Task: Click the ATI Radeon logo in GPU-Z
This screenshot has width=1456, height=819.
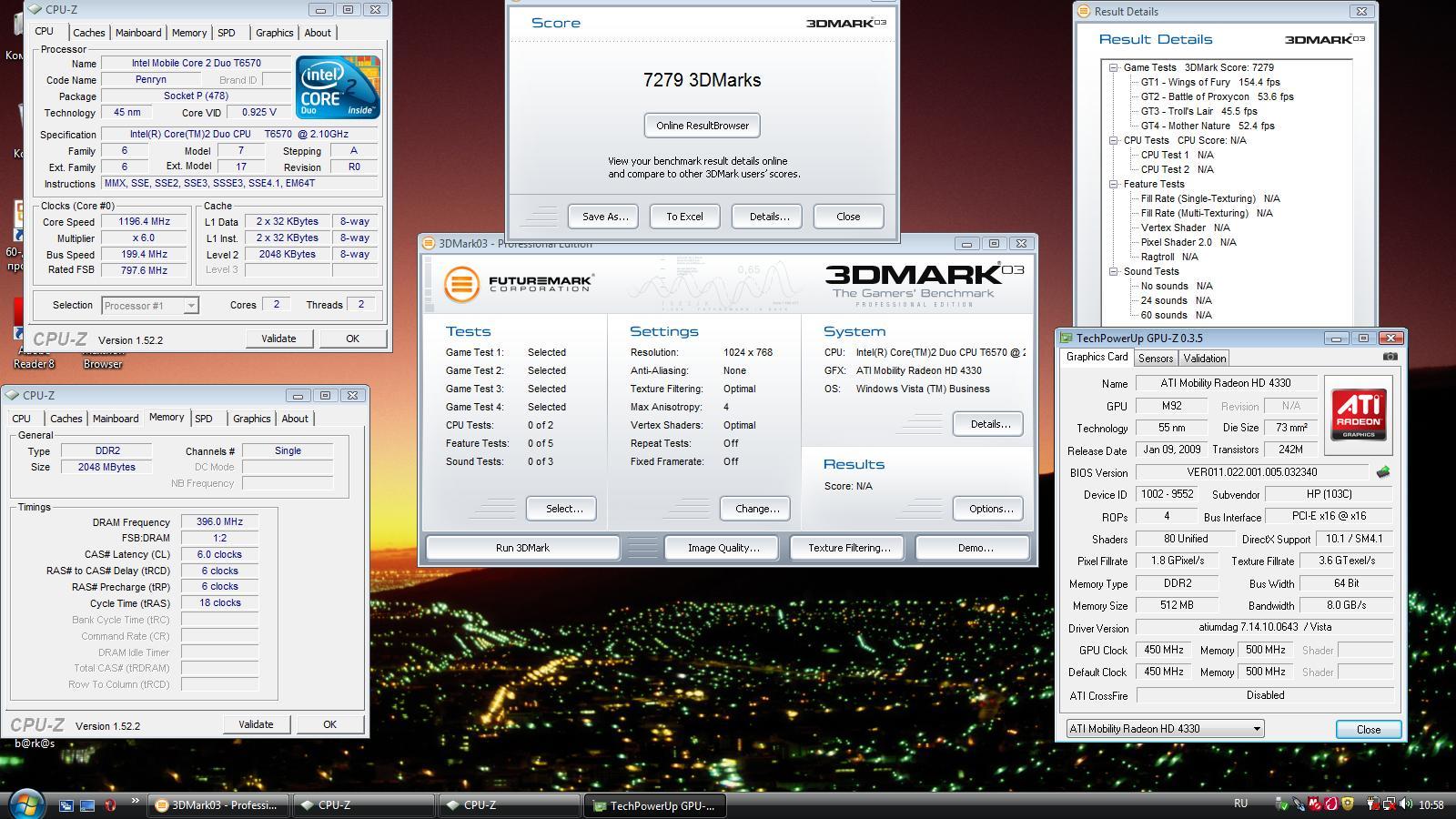Action: point(1358,415)
